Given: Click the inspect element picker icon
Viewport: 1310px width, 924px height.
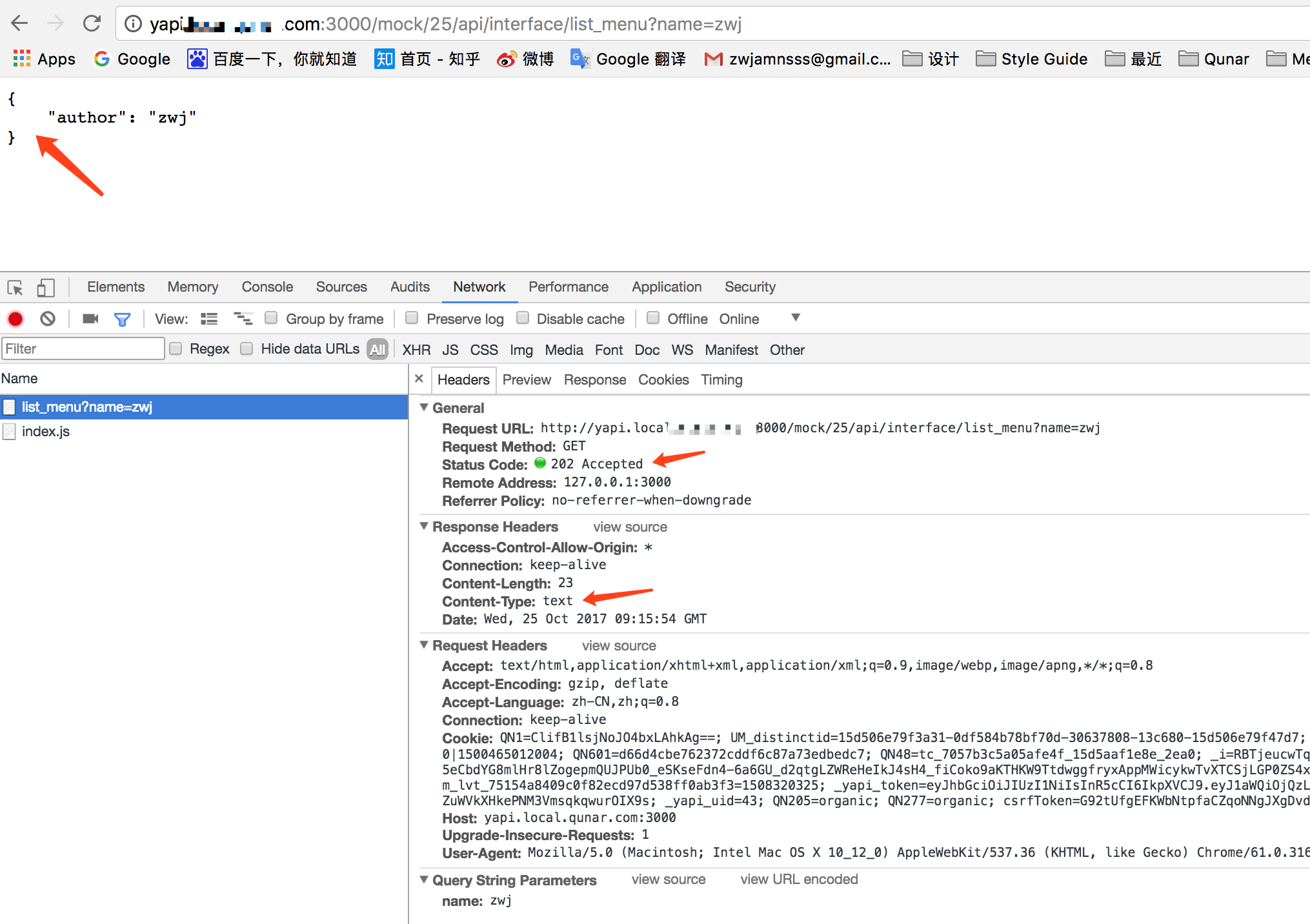Looking at the screenshot, I should pos(15,287).
